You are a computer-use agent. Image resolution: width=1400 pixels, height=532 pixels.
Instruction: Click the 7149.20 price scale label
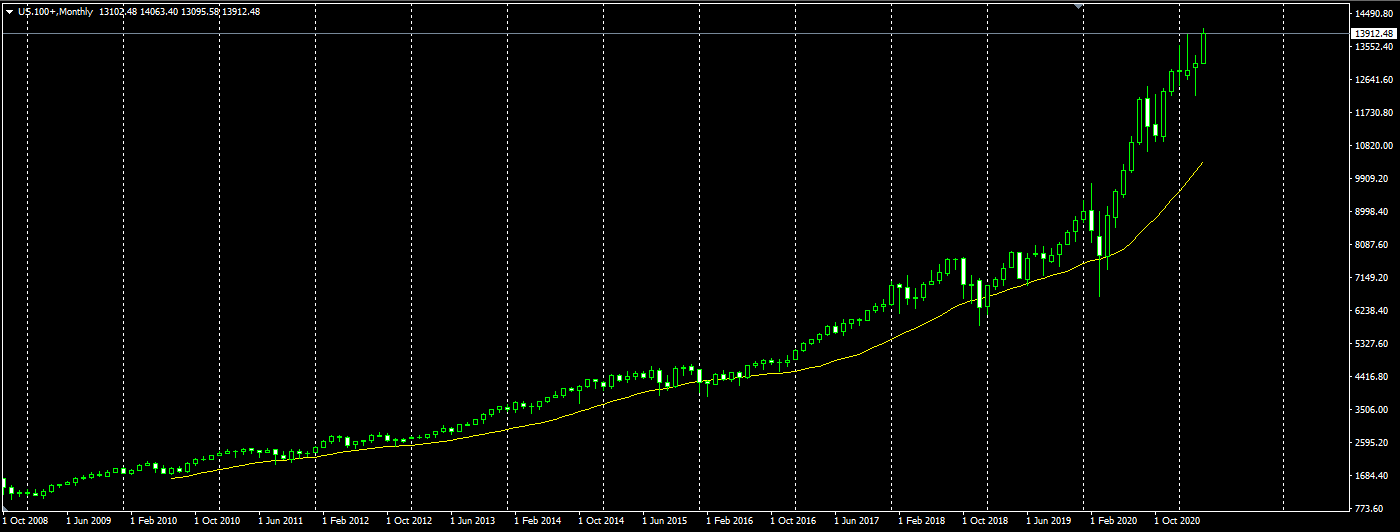pos(1373,278)
